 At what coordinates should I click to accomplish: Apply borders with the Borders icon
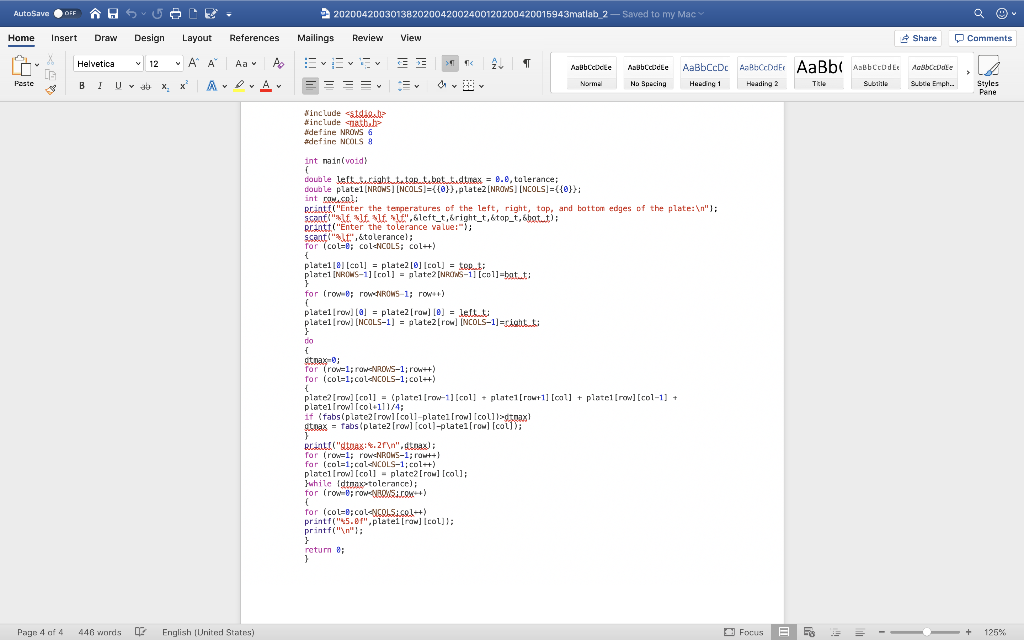click(468, 86)
